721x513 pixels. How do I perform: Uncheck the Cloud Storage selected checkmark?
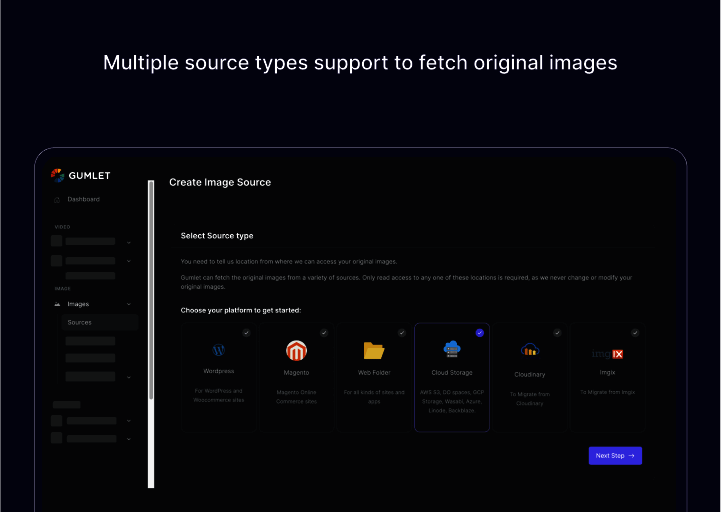coord(480,333)
